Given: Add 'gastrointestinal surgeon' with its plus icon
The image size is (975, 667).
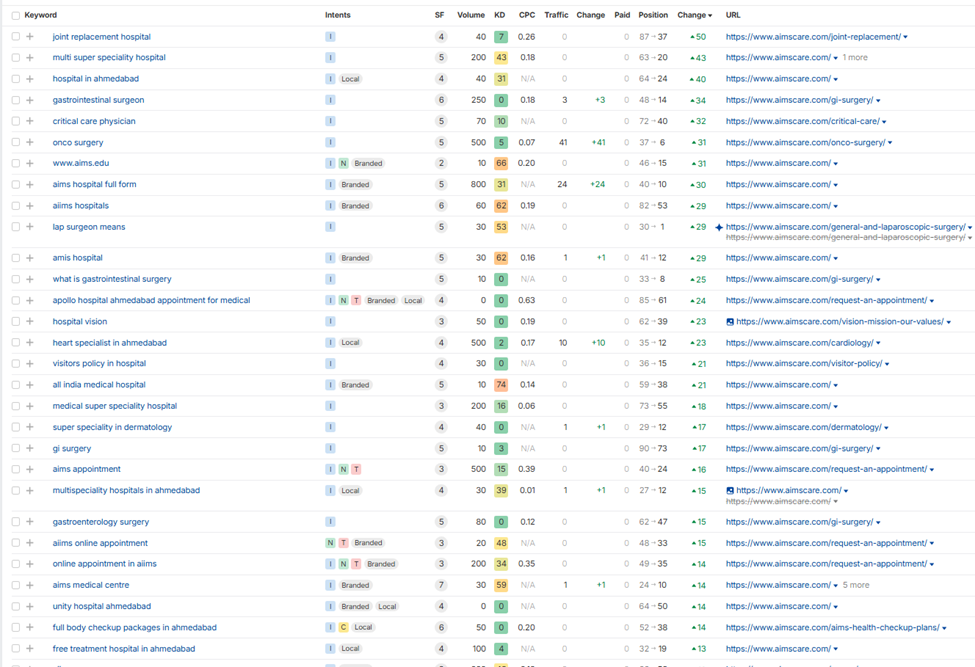Looking at the screenshot, I should [30, 100].
